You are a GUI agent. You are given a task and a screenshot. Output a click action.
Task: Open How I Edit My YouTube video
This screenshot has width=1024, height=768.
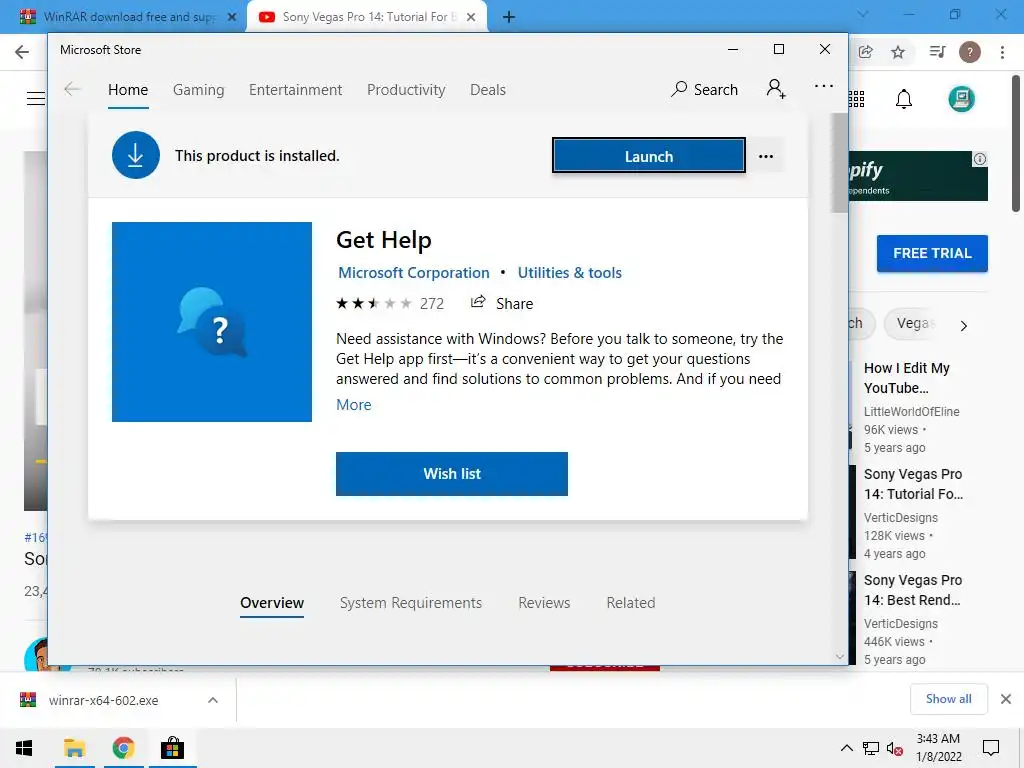click(906, 377)
